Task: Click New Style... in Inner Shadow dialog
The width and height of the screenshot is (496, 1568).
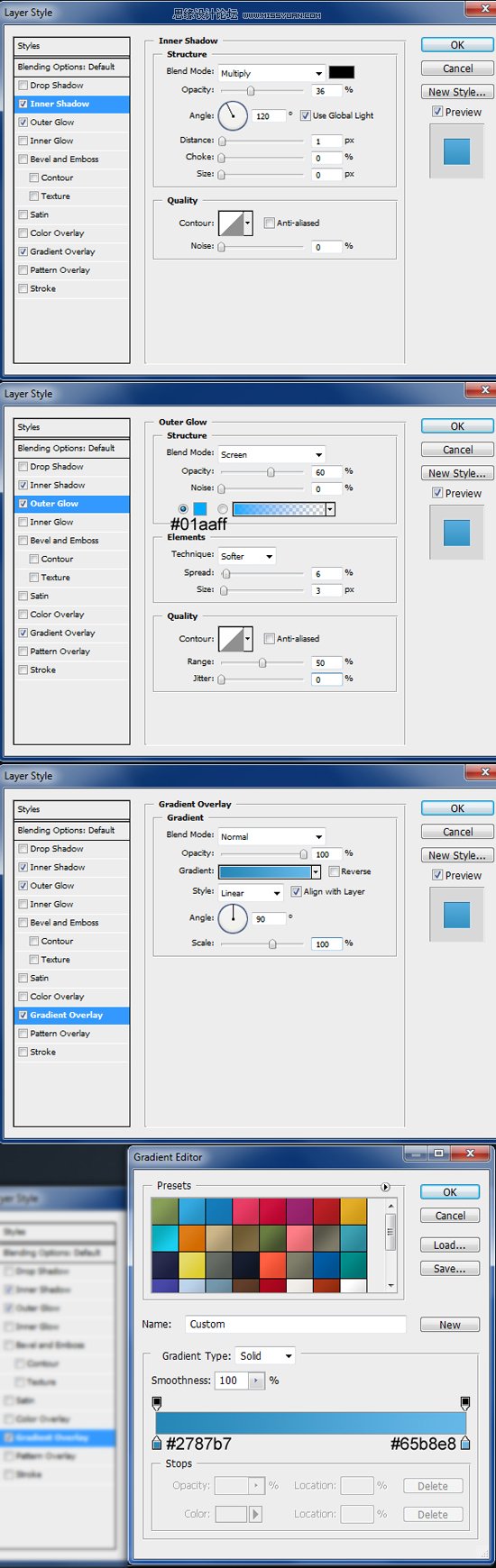Action: [x=457, y=92]
